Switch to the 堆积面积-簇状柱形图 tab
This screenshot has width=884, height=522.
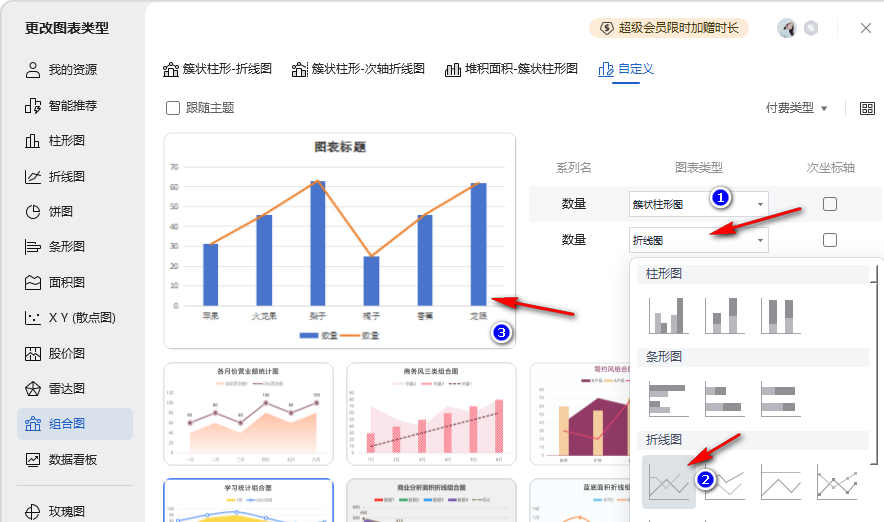tap(511, 69)
